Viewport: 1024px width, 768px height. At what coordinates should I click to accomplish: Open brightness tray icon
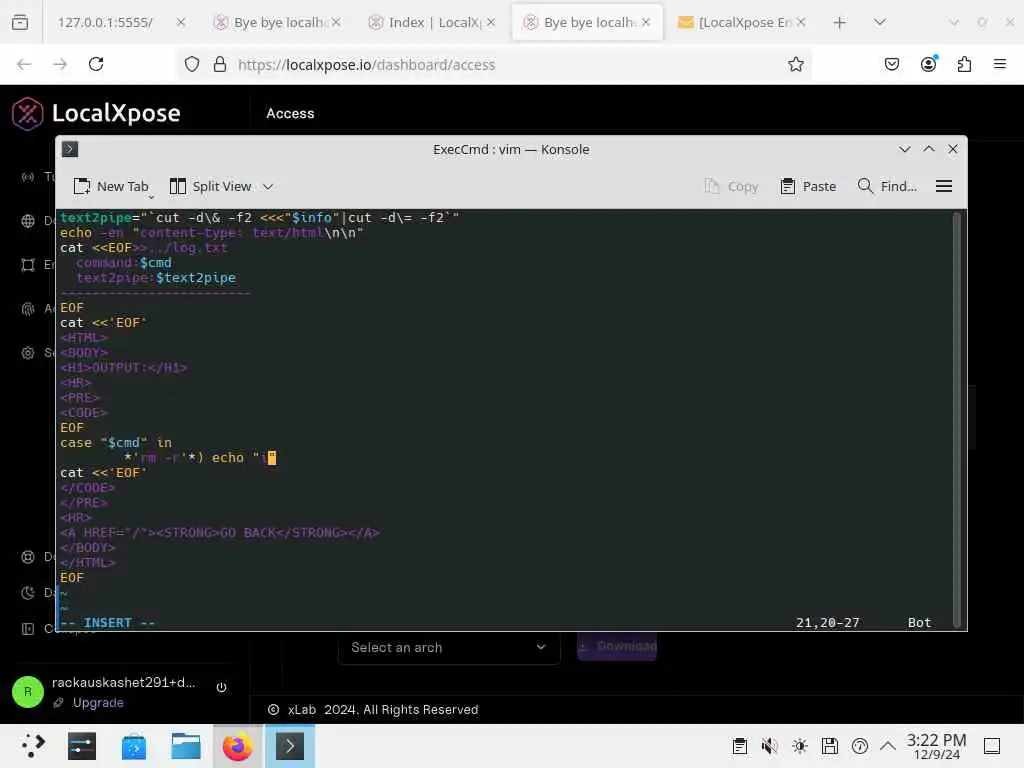click(x=799, y=746)
